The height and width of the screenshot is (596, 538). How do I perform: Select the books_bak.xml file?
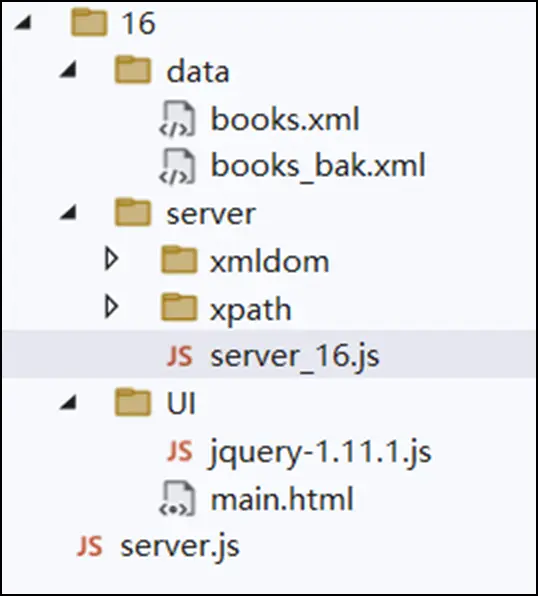point(318,166)
